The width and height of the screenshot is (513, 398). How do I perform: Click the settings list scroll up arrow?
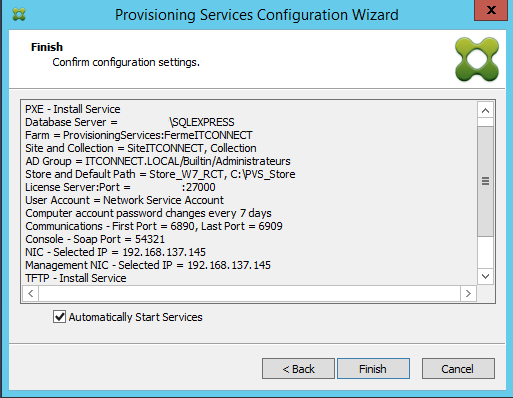(485, 110)
